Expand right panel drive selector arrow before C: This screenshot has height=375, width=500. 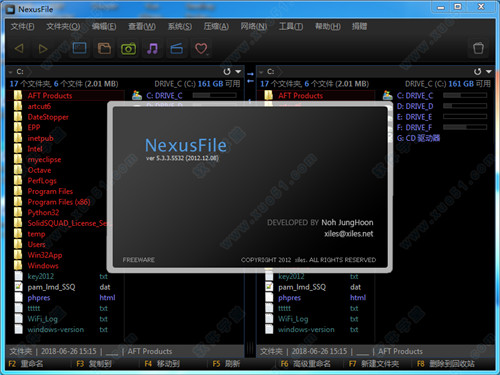pyautogui.click(x=261, y=72)
